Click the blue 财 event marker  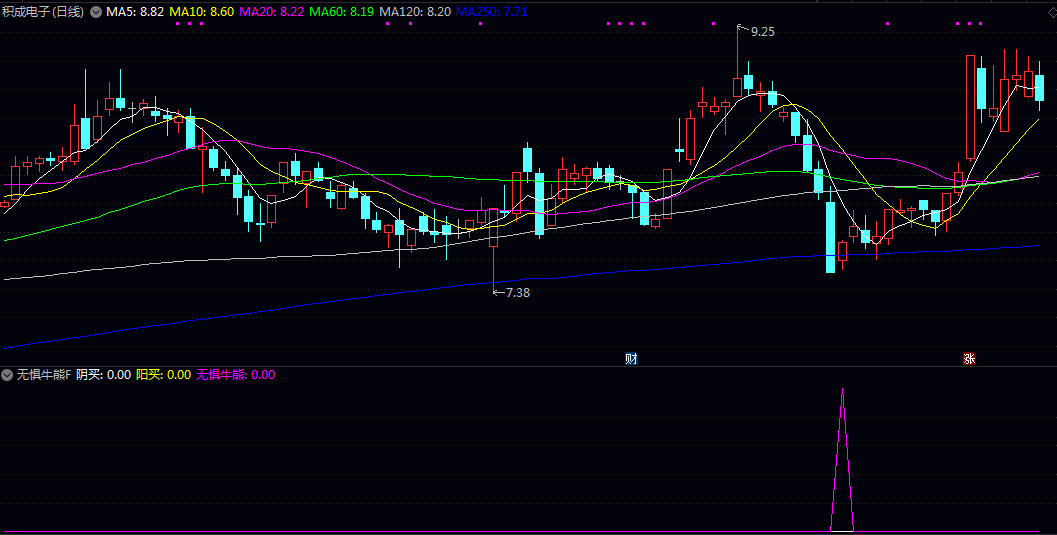[x=631, y=359]
